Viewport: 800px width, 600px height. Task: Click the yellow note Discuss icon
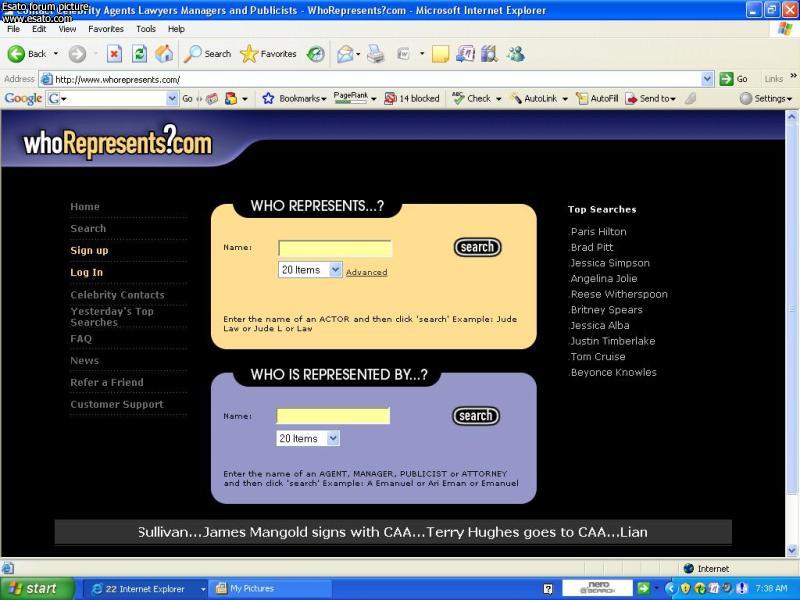440,54
